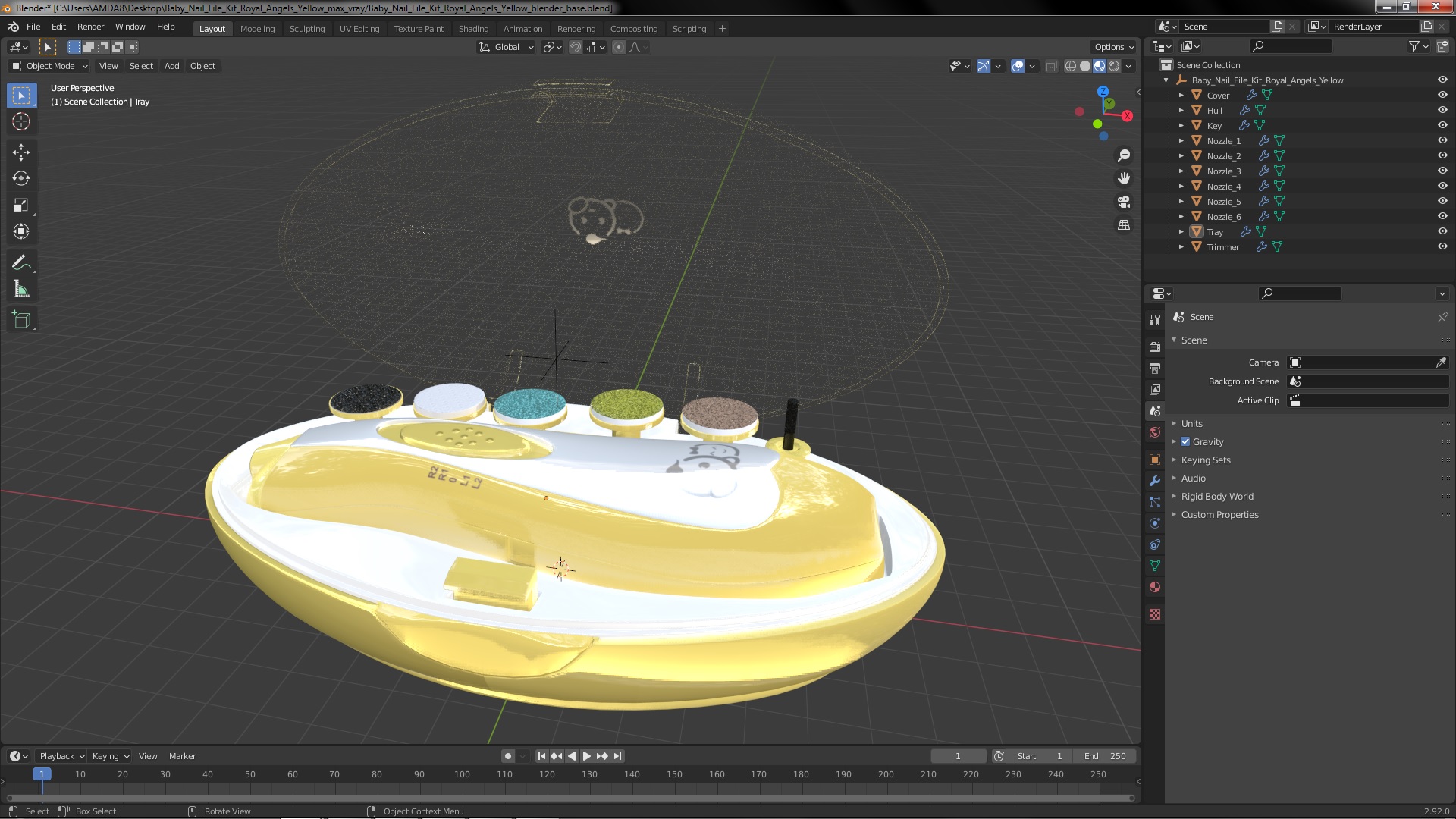Toggle auto keying record button
Image resolution: width=1456 pixels, height=819 pixels.
click(x=508, y=756)
